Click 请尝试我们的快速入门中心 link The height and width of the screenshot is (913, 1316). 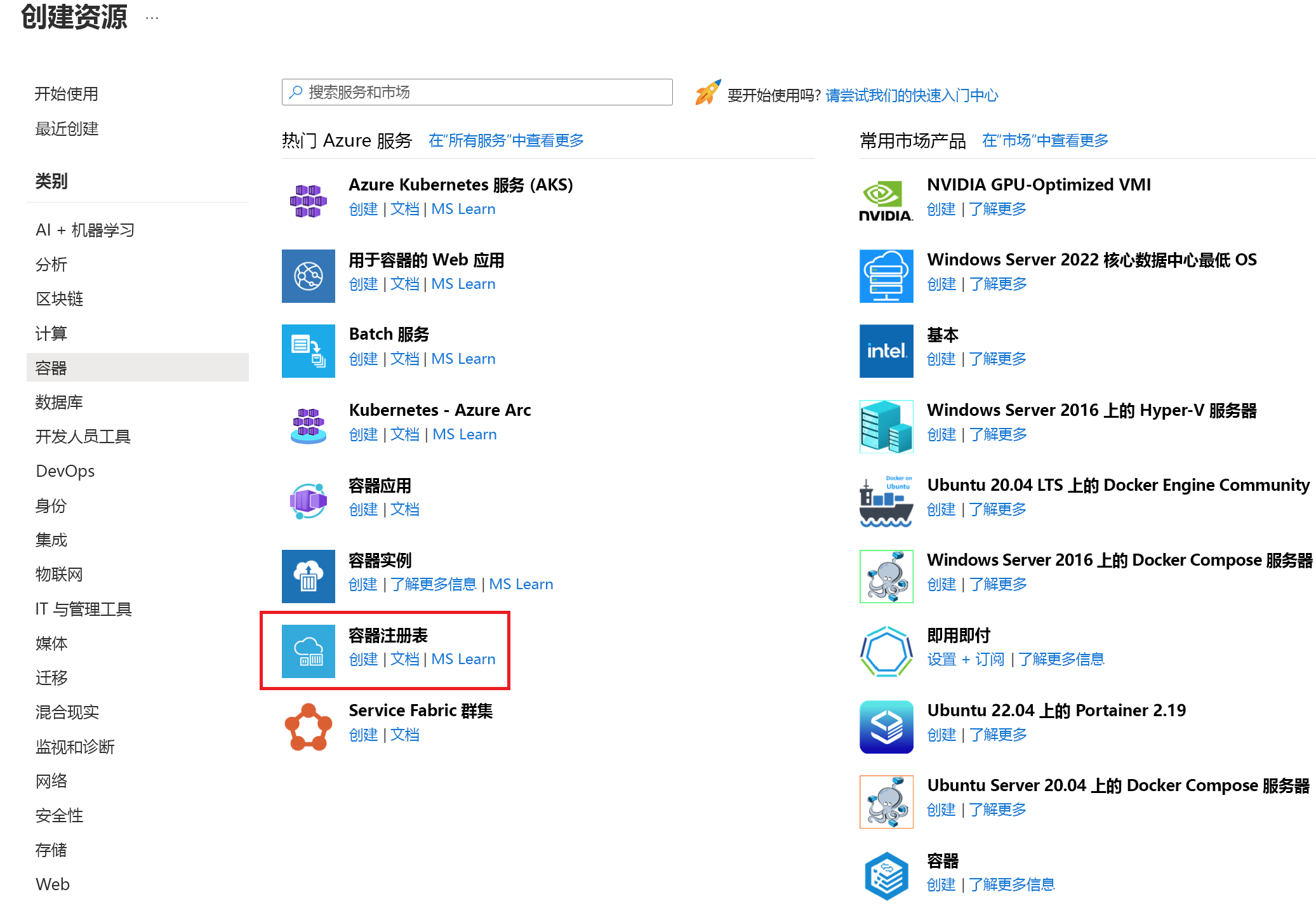[x=912, y=95]
